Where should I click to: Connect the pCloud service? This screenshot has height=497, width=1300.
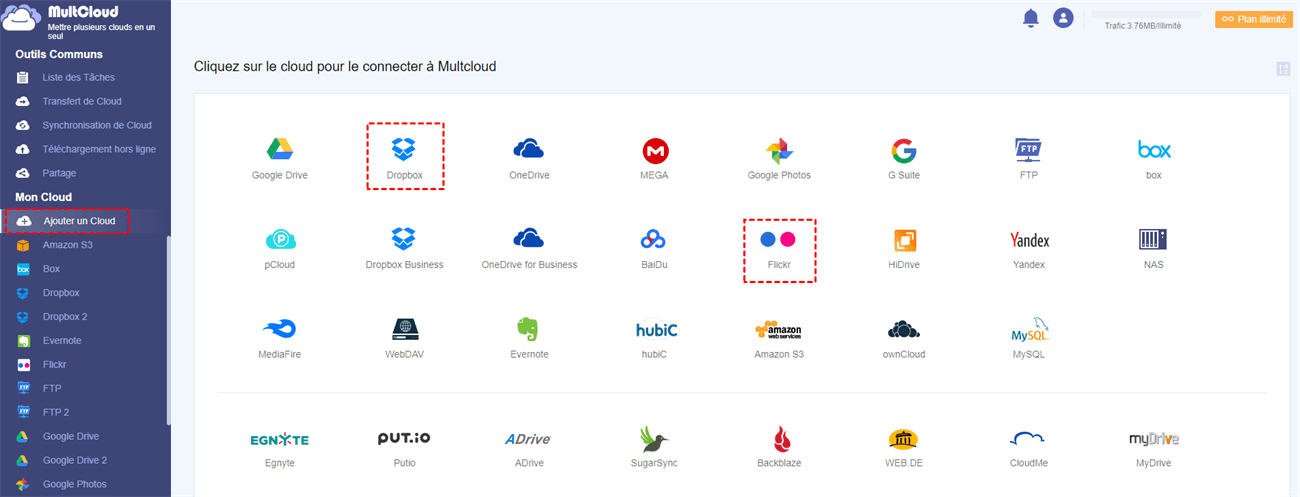pos(280,240)
